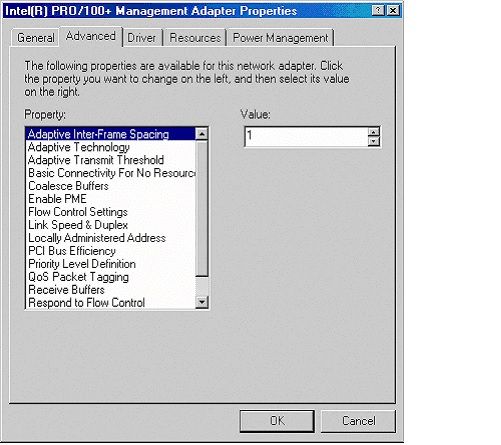Increase Value with spinner up arrow

373,132
